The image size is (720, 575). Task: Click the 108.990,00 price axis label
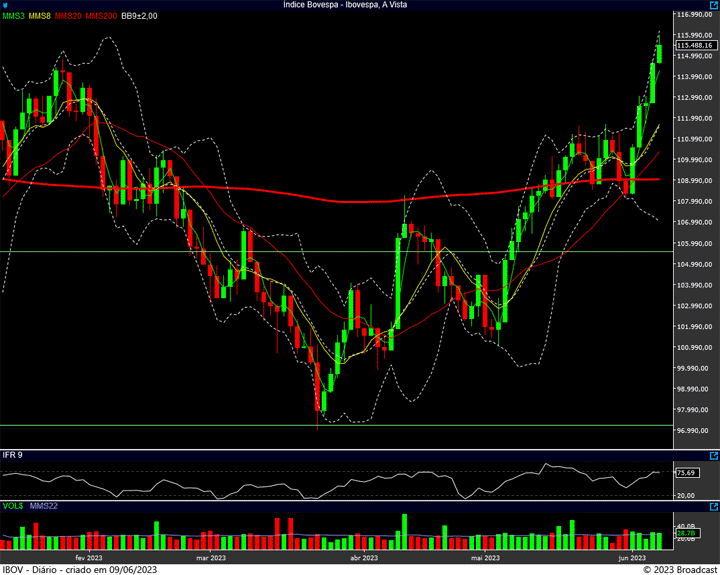pos(695,181)
